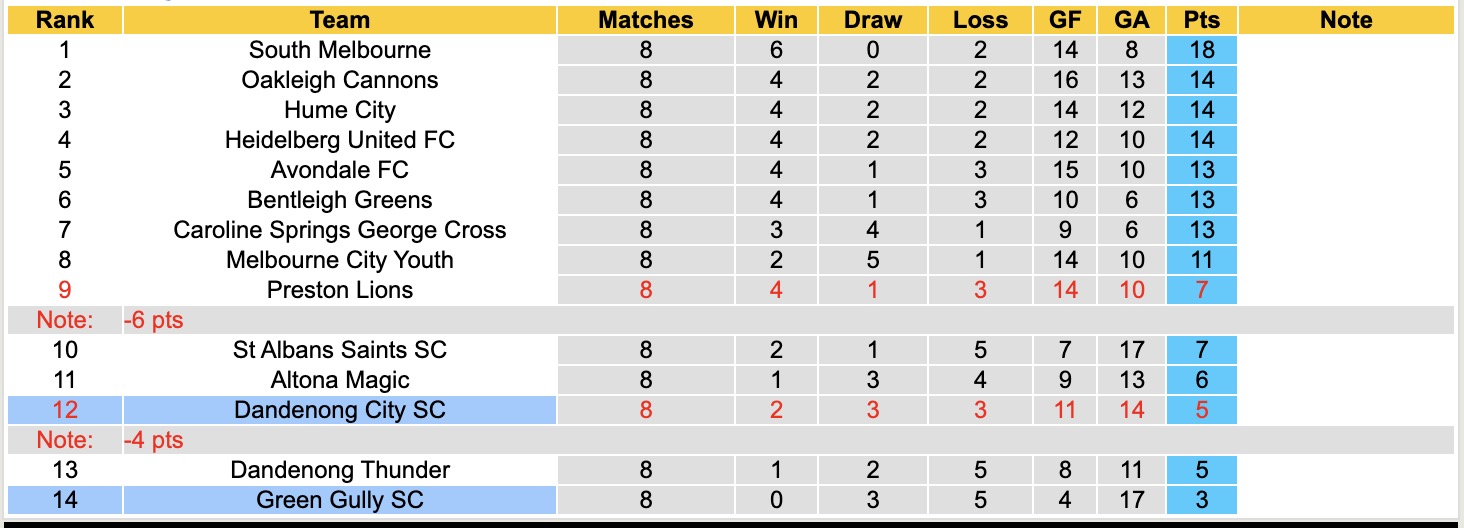Click the Green Gully SC team cell

click(x=340, y=500)
